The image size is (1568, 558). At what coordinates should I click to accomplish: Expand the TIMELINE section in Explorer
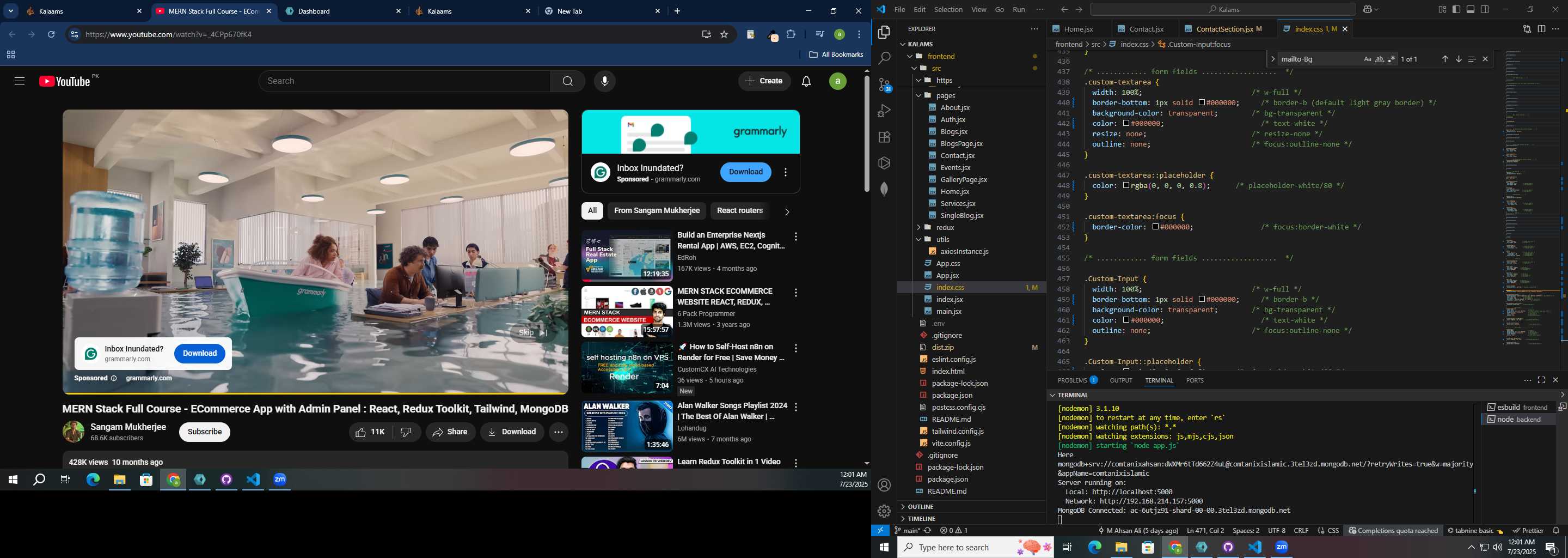coord(902,518)
